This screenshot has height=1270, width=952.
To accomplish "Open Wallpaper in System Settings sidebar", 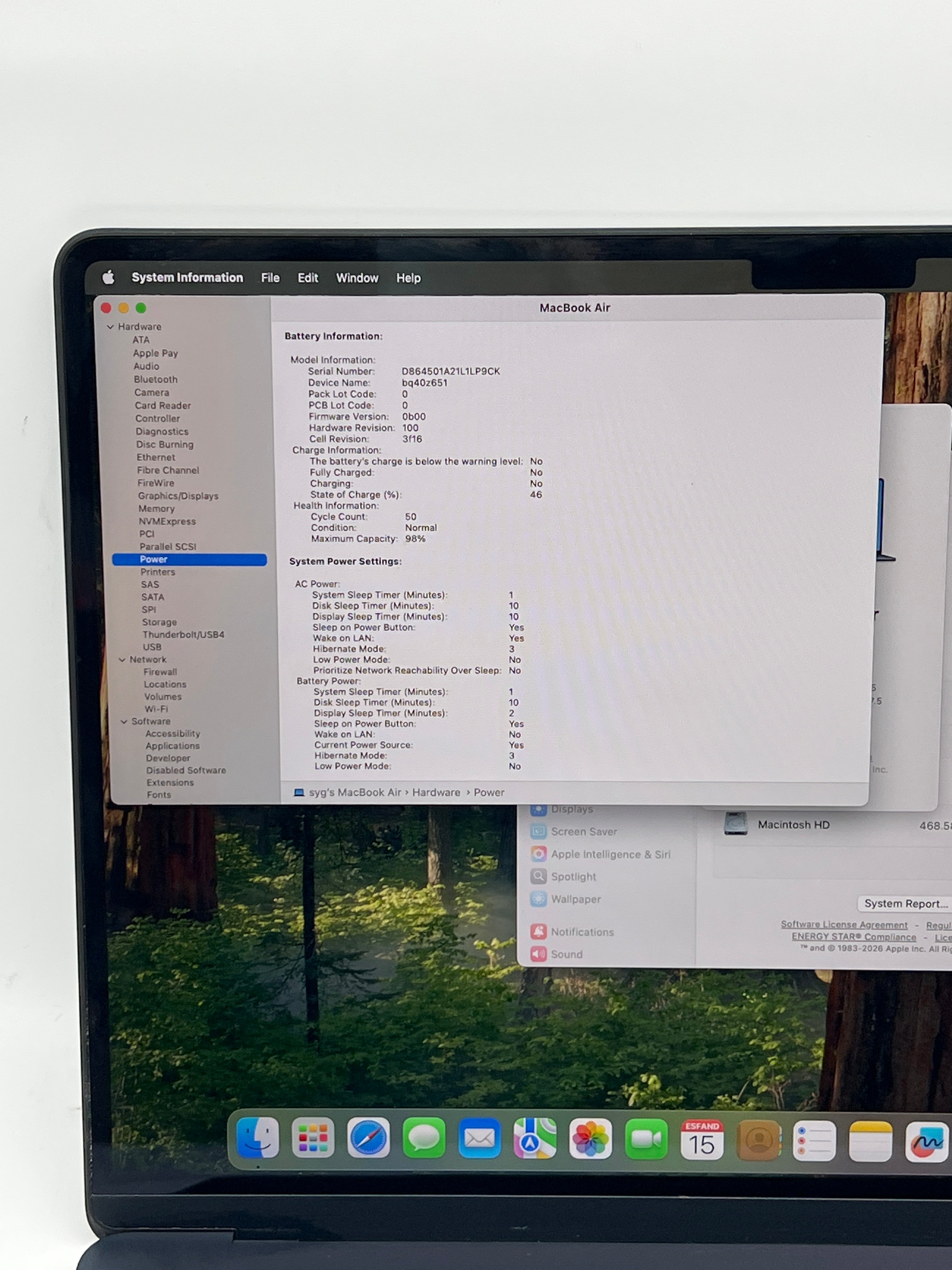I will pyautogui.click(x=575, y=899).
